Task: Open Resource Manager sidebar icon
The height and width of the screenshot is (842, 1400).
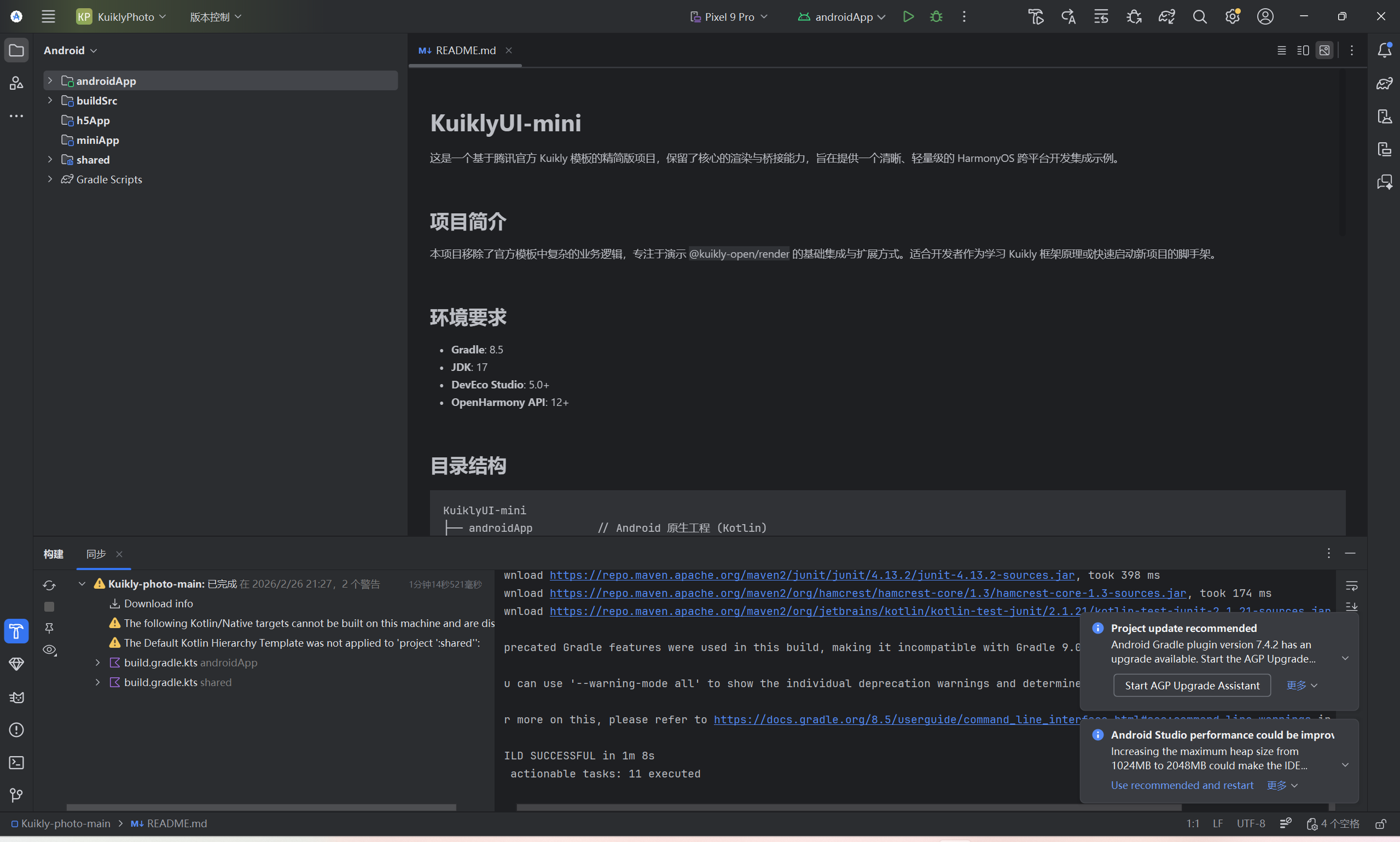Action: 16,83
